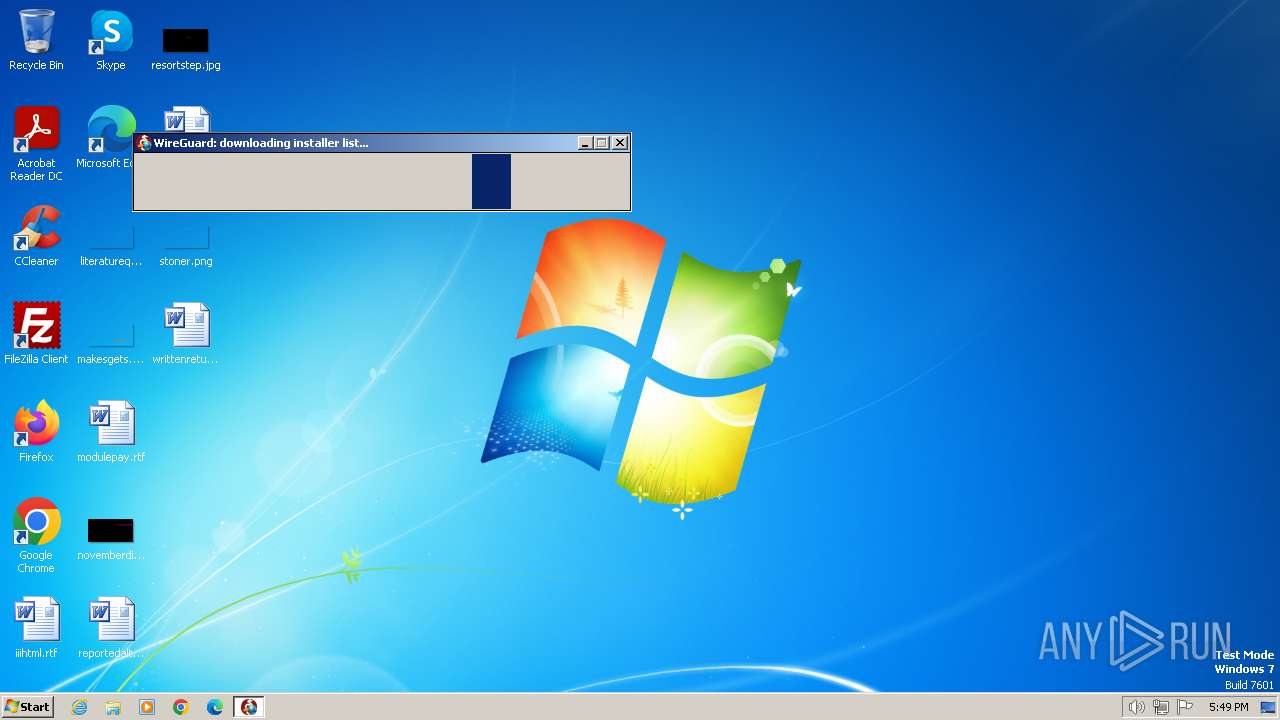This screenshot has width=1280, height=720.
Task: Select the makesgets file icon
Action: tap(111, 344)
